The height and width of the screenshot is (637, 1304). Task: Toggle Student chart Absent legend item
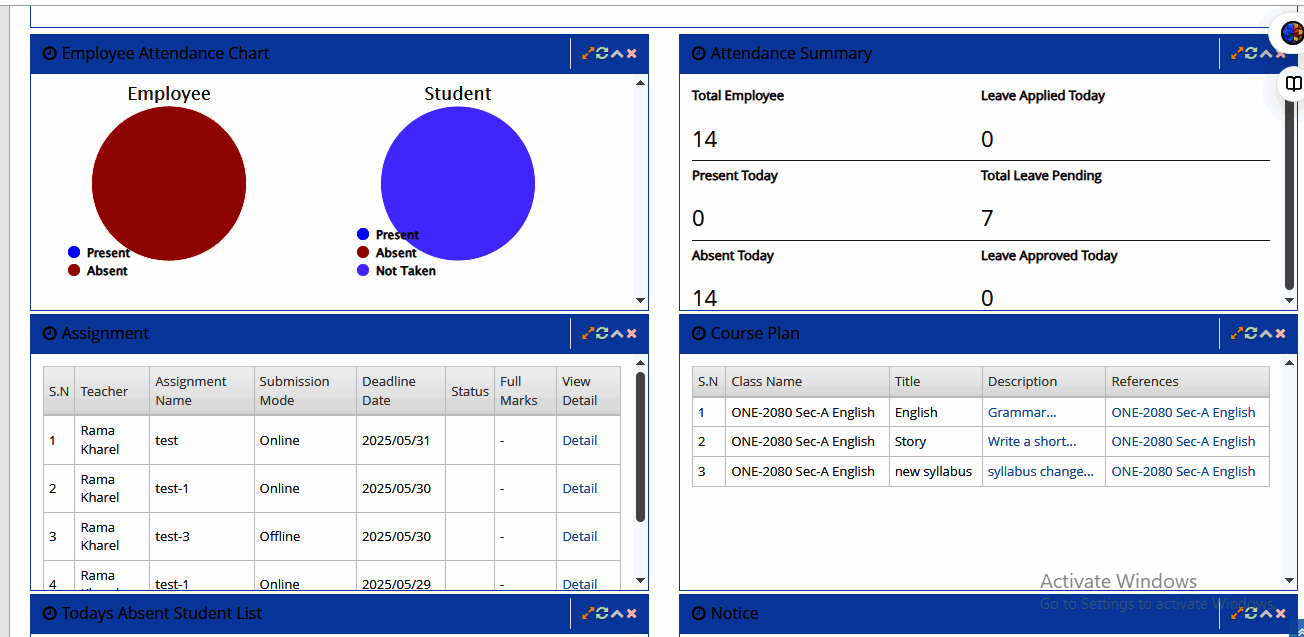[x=387, y=253]
